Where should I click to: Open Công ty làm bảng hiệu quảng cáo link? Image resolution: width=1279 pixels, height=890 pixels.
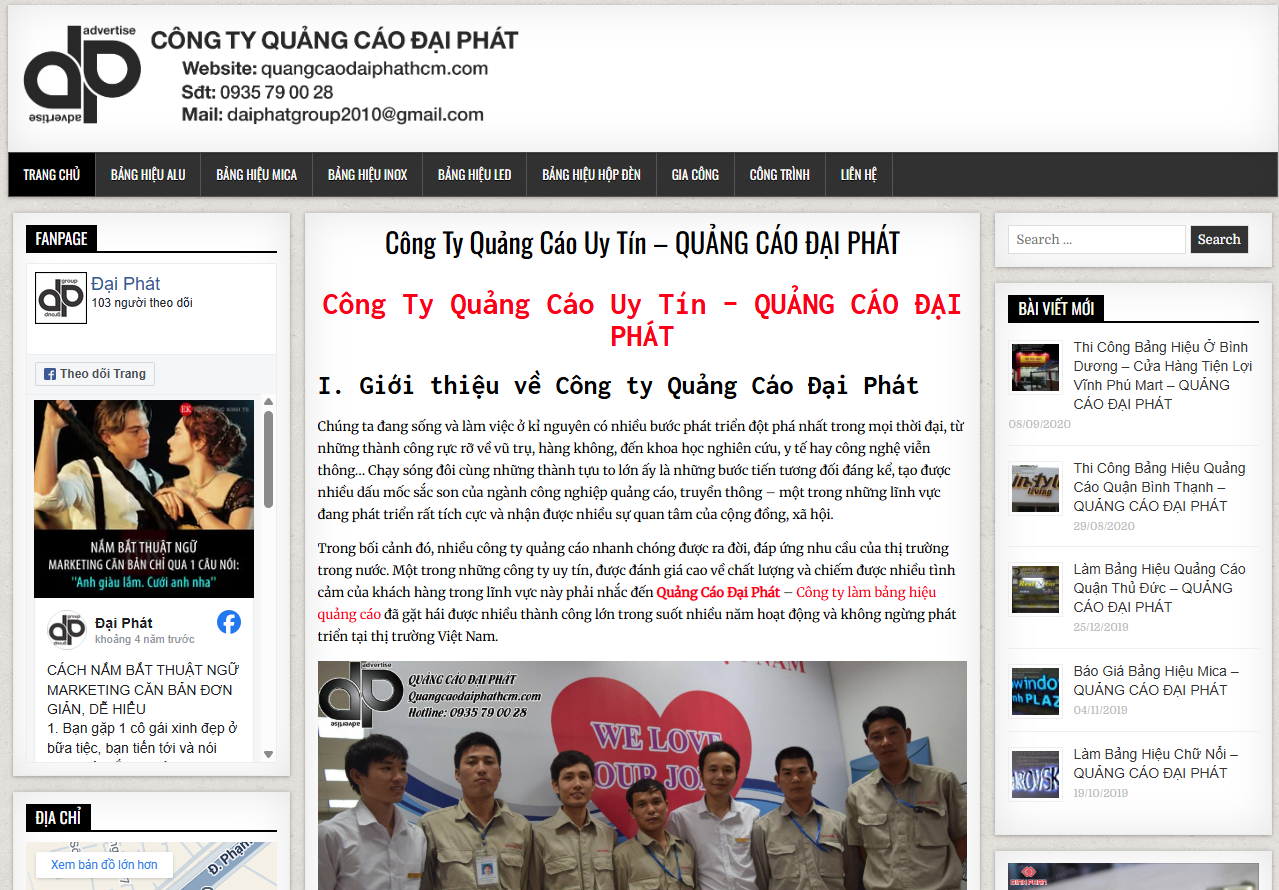coord(627,603)
